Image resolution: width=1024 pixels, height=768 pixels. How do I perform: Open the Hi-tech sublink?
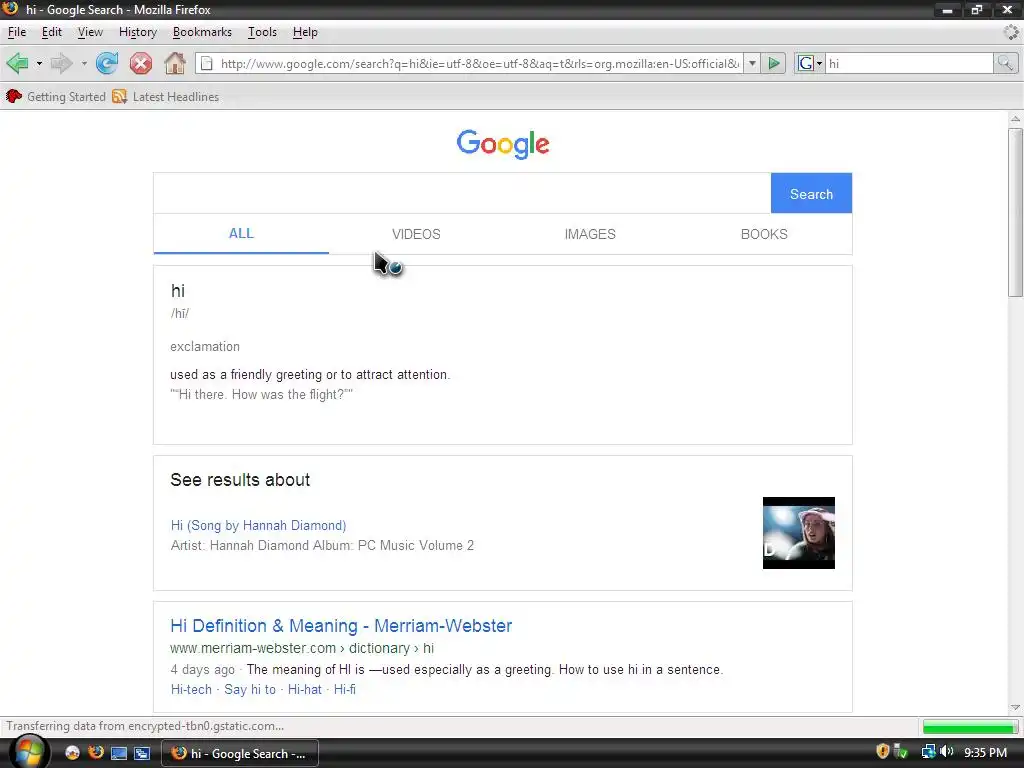coord(191,689)
